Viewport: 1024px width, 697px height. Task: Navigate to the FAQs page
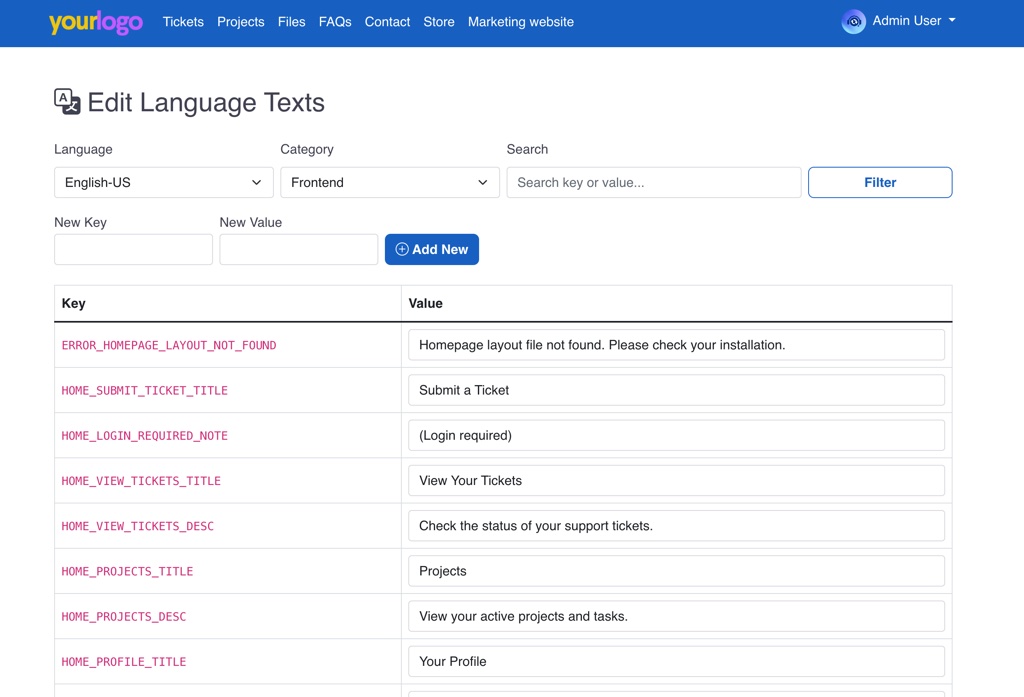[x=335, y=22]
